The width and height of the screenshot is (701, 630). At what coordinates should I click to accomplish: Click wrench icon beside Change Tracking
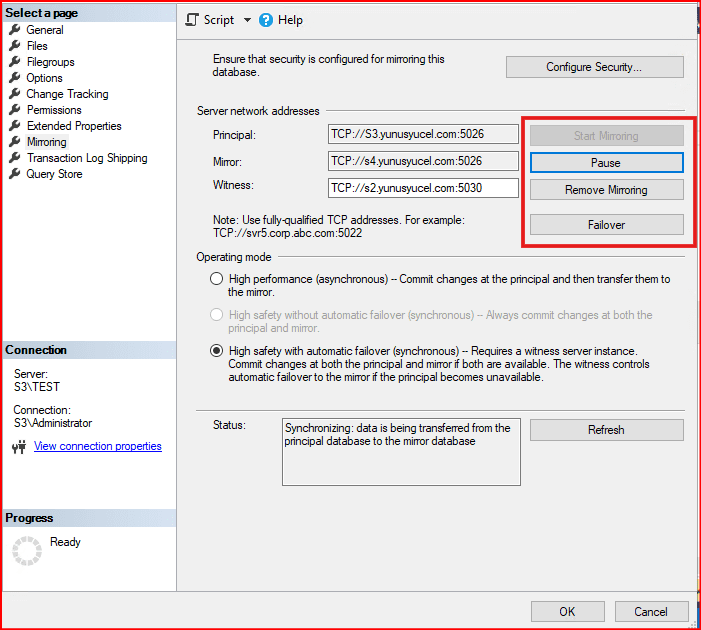coord(15,94)
